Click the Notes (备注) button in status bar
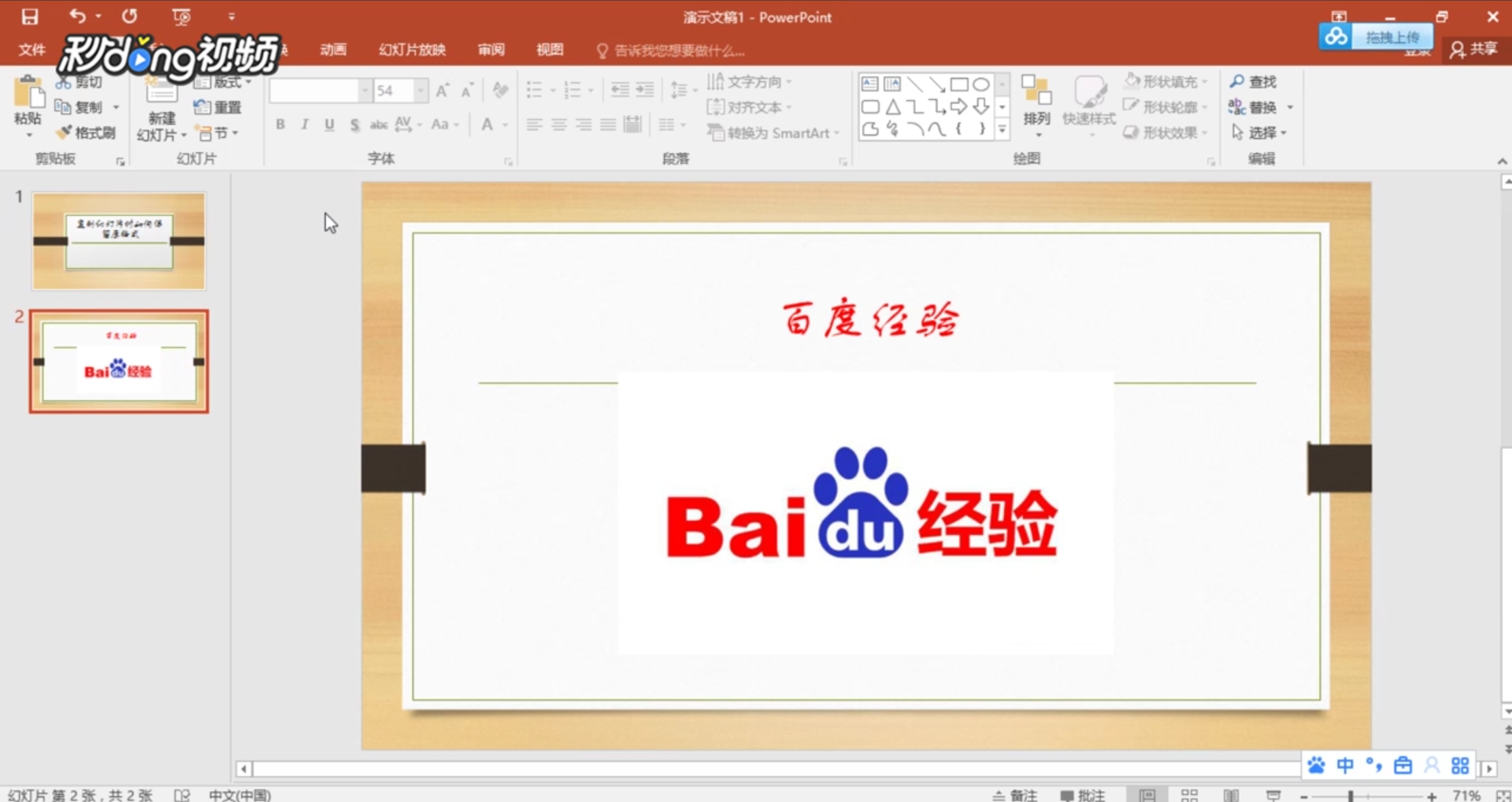 pyautogui.click(x=1015, y=795)
